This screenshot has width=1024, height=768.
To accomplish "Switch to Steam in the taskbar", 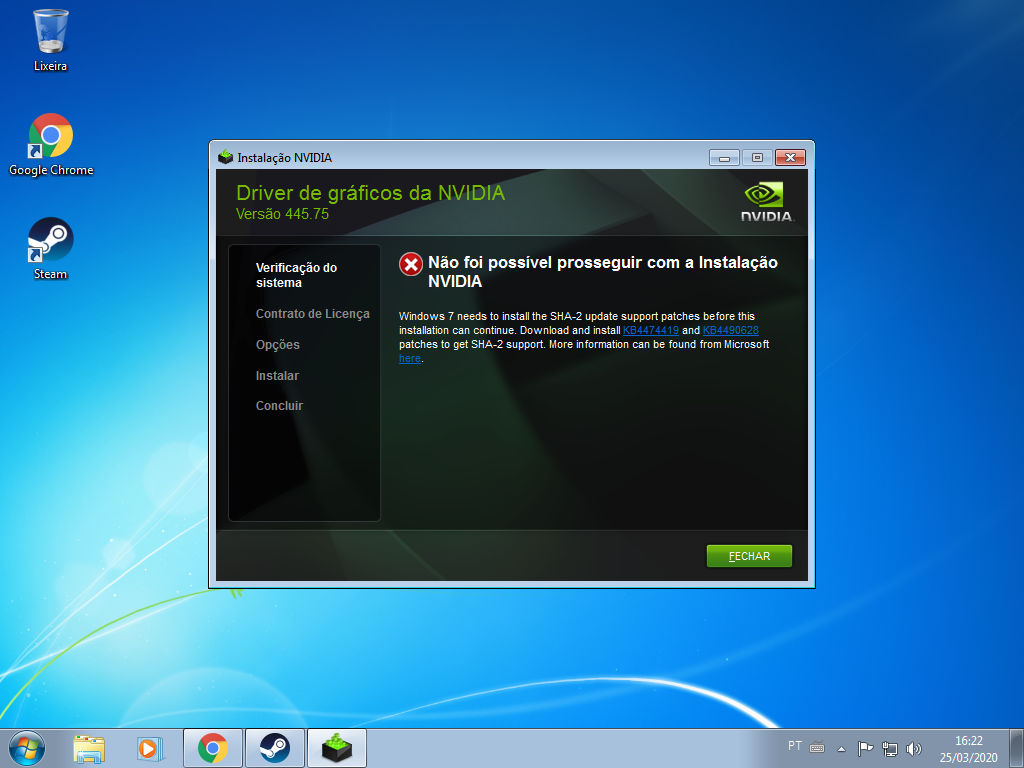I will 274,748.
